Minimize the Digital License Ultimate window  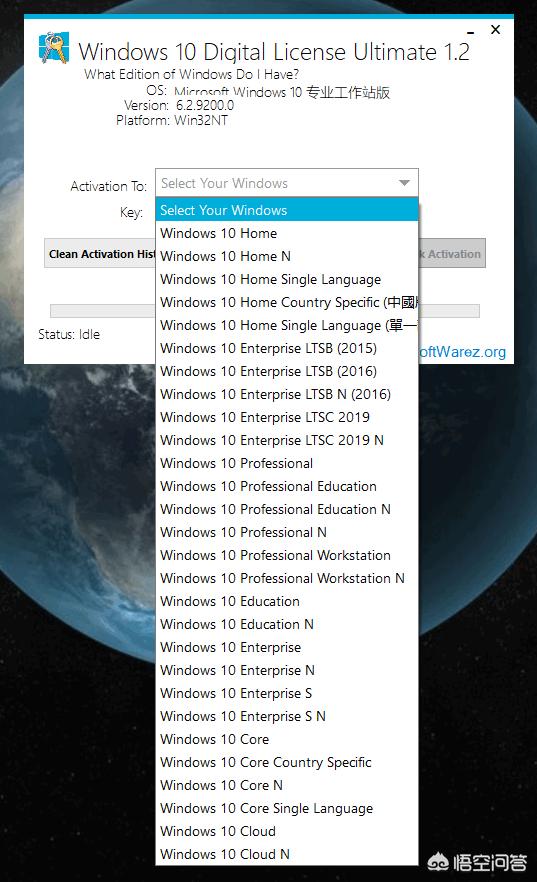(x=471, y=32)
